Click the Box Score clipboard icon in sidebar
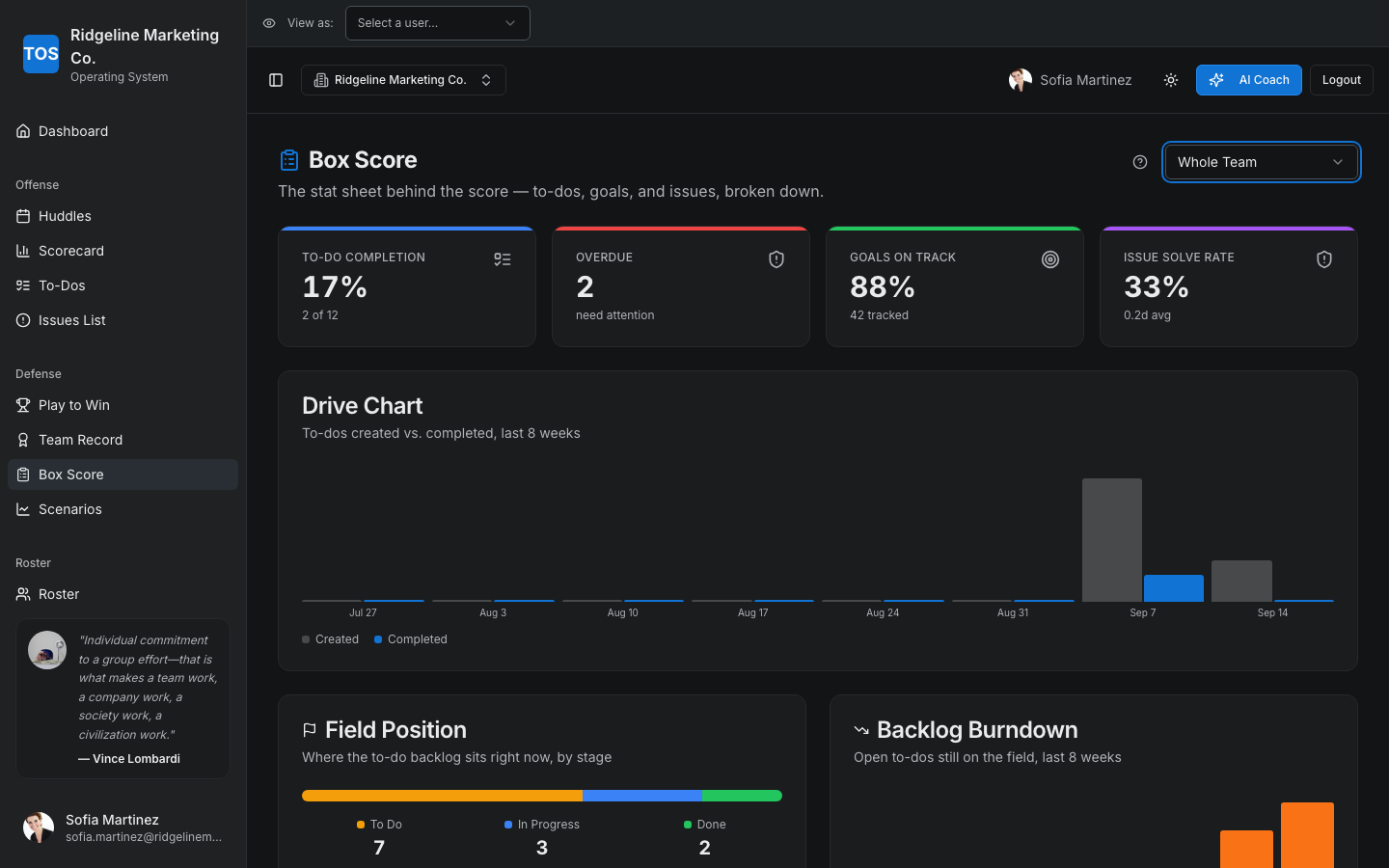Image resolution: width=1389 pixels, height=868 pixels. [23, 475]
